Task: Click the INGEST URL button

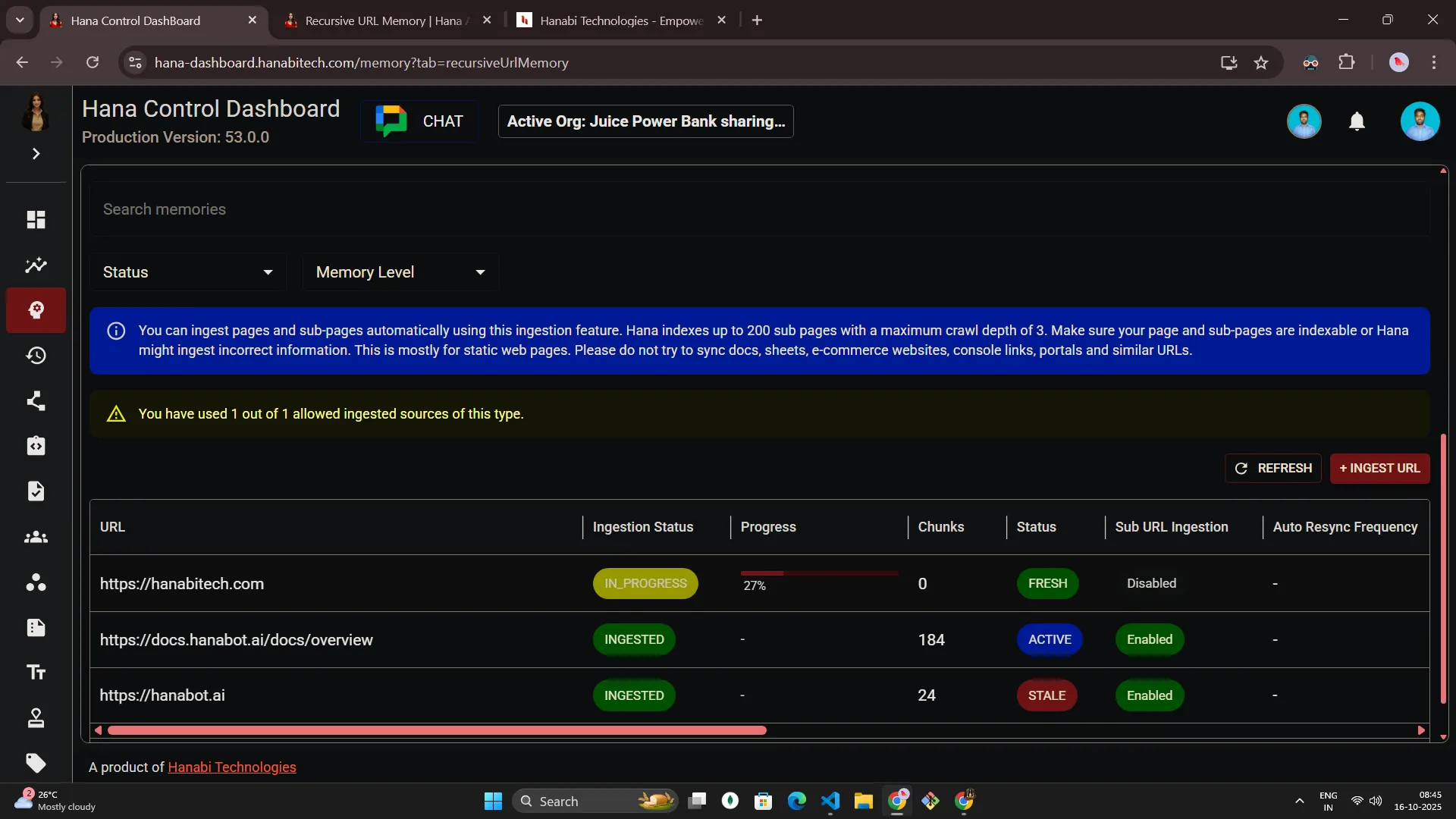Action: click(x=1379, y=469)
